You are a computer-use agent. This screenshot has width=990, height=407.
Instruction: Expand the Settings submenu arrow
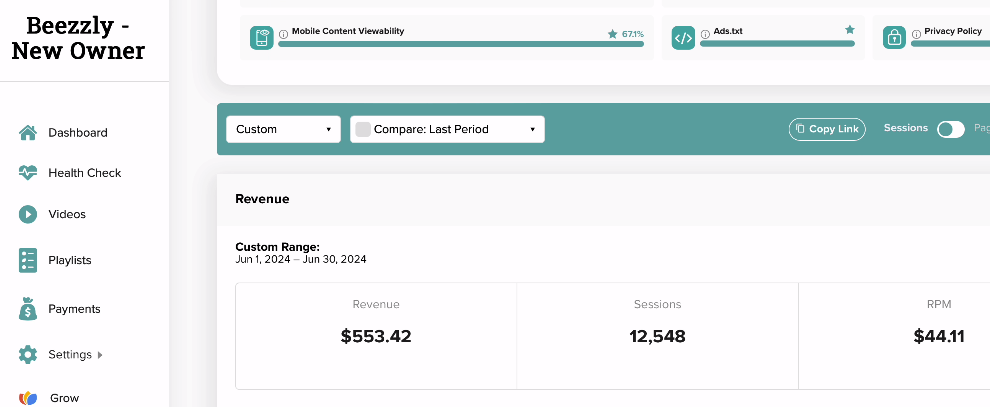[x=100, y=355]
